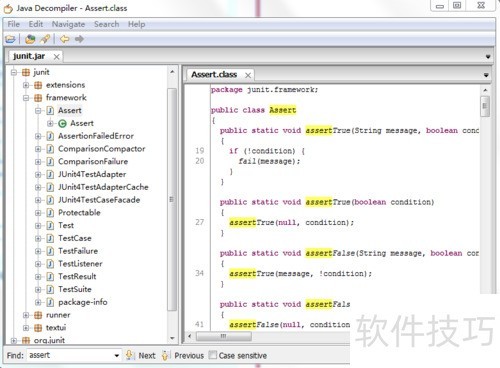Image resolution: width=500 pixels, height=368 pixels.
Task: Click the Find Previous arrow icon
Action: [x=165, y=355]
